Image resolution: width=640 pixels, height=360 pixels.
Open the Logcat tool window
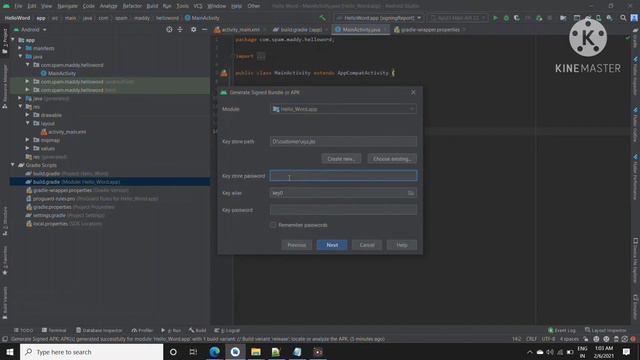pos(227,330)
